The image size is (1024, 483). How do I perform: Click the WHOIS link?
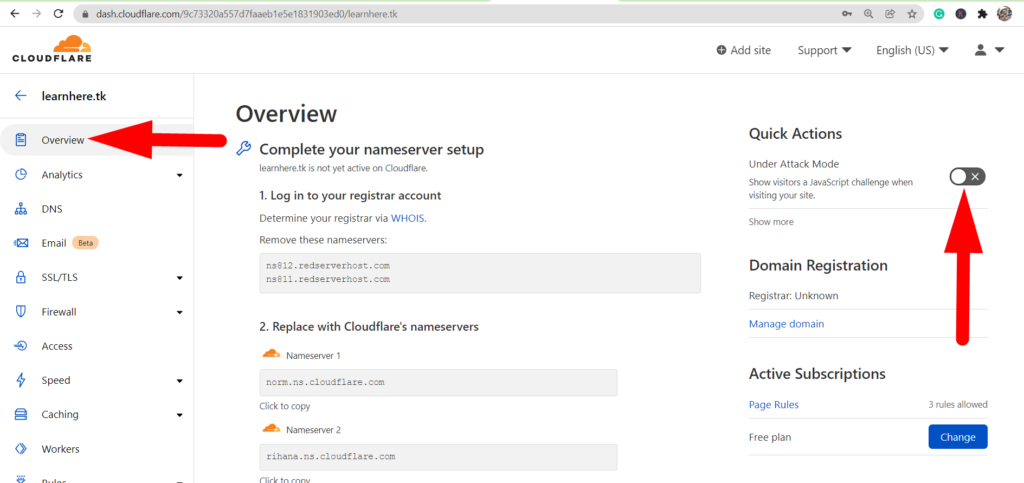pos(408,219)
